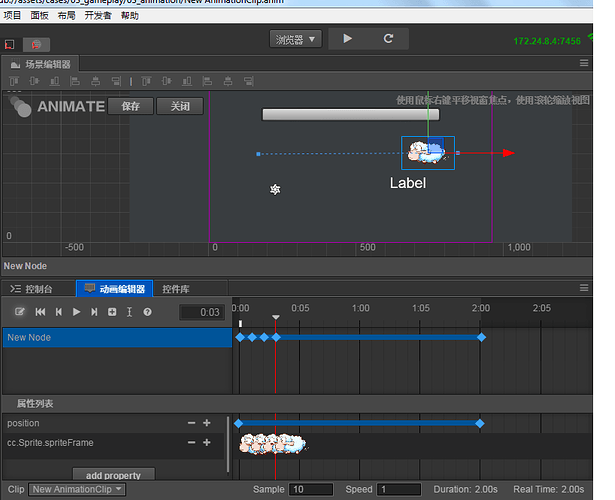Click the distribute horizontal center icon
615x500 pixels.
228,81
